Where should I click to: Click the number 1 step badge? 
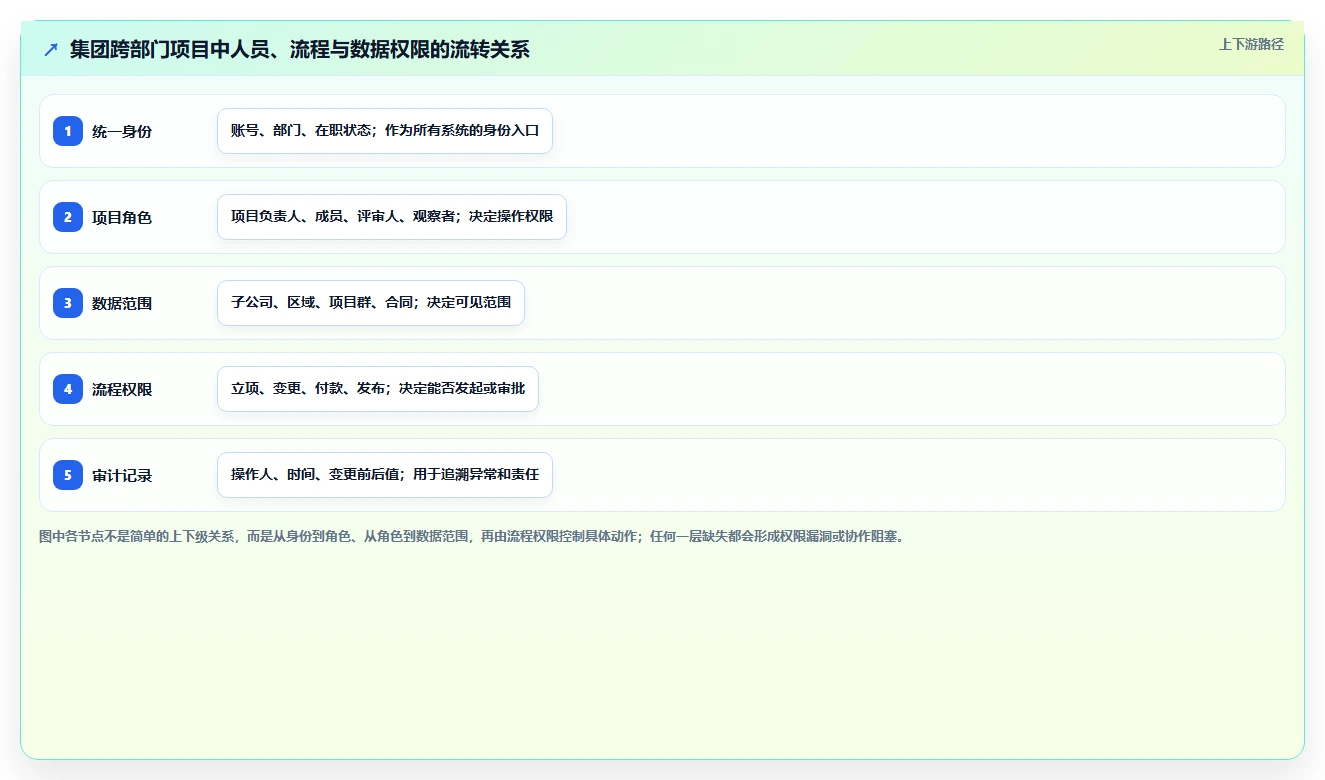[68, 130]
